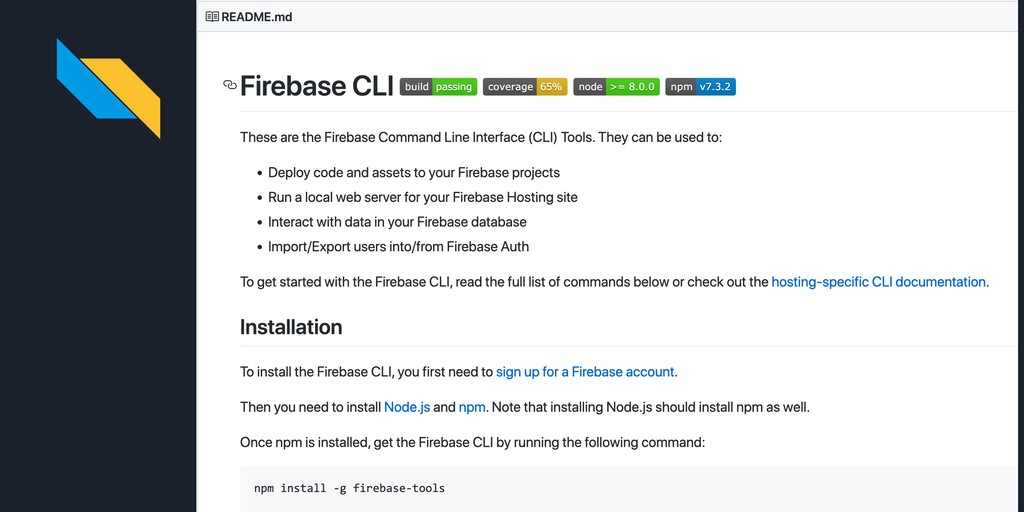Click the Installation section heading
The image size is (1024, 512).
click(291, 327)
